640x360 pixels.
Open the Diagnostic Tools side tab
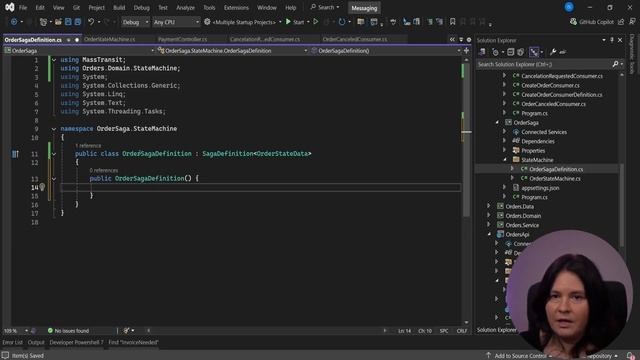[x=632, y=54]
